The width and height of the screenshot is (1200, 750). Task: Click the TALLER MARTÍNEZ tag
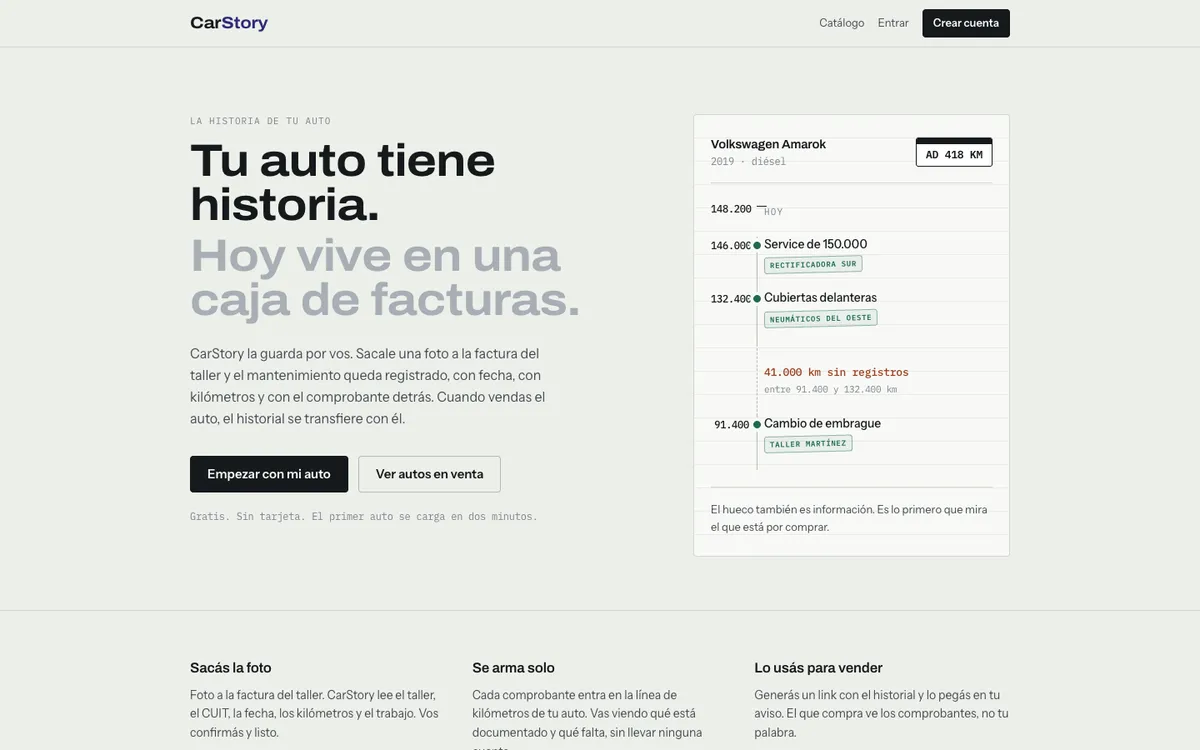[x=808, y=444]
